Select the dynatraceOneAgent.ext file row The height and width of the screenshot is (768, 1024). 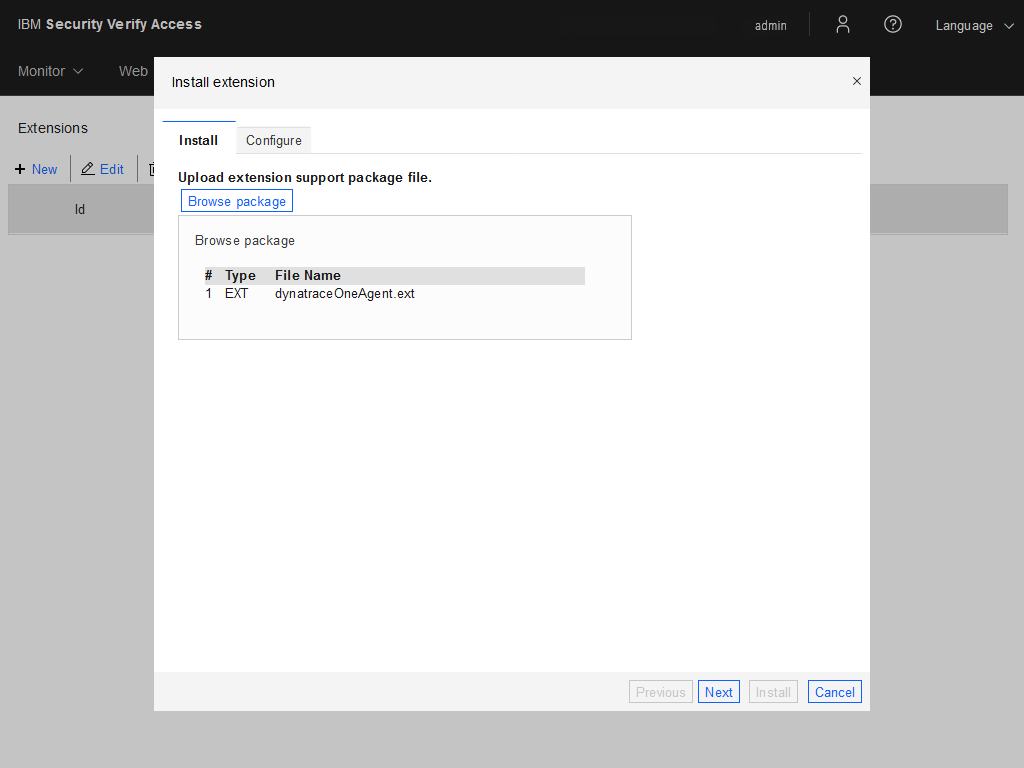tap(394, 294)
